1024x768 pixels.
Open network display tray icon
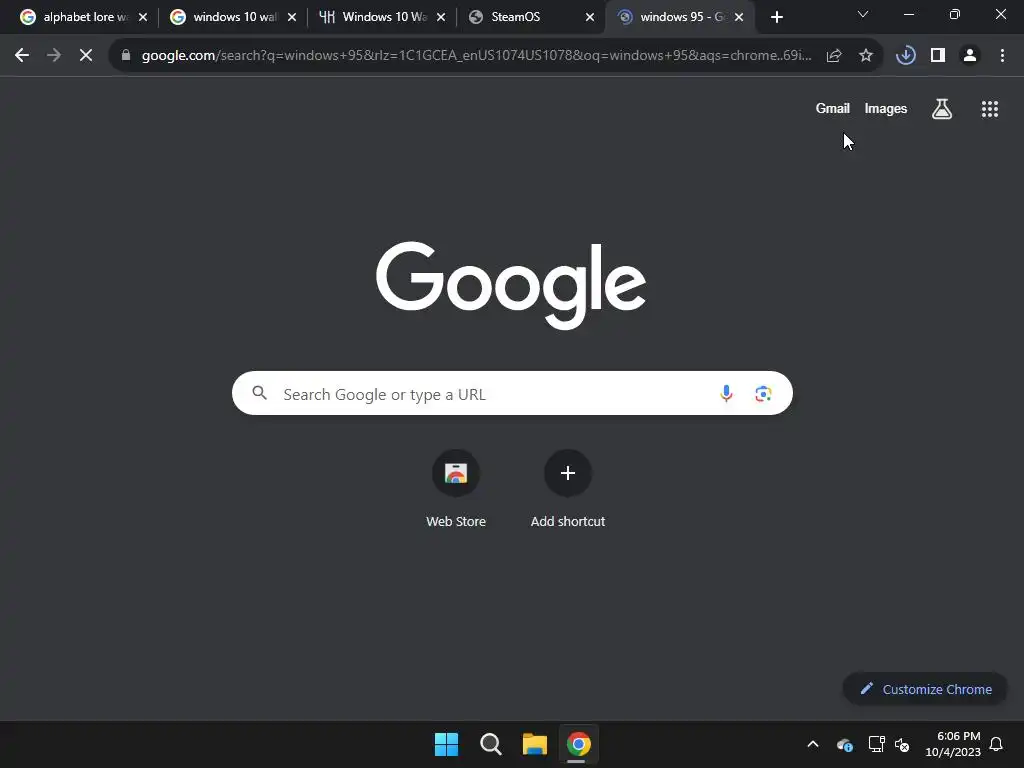876,744
